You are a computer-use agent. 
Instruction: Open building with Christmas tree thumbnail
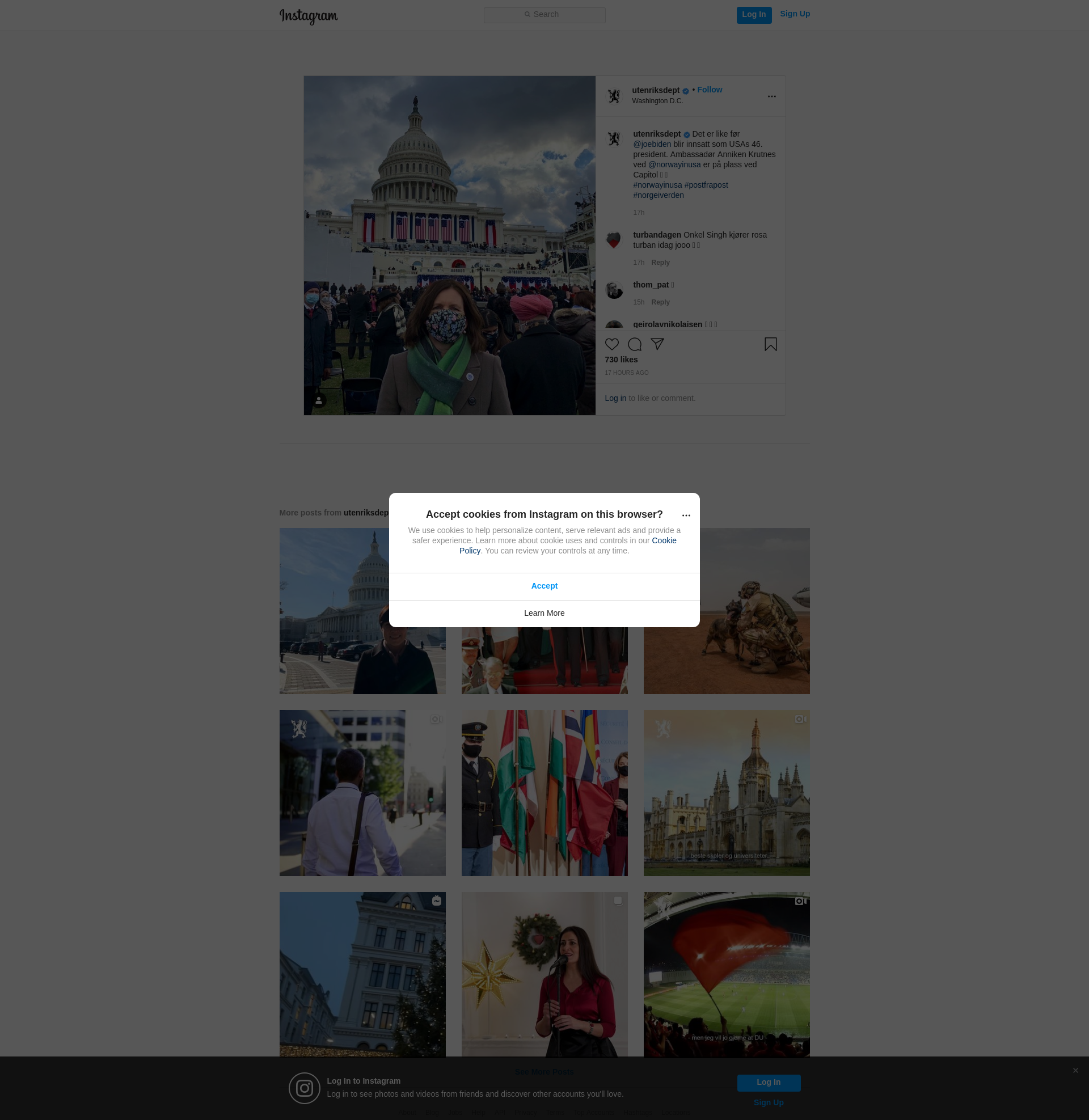(362, 975)
